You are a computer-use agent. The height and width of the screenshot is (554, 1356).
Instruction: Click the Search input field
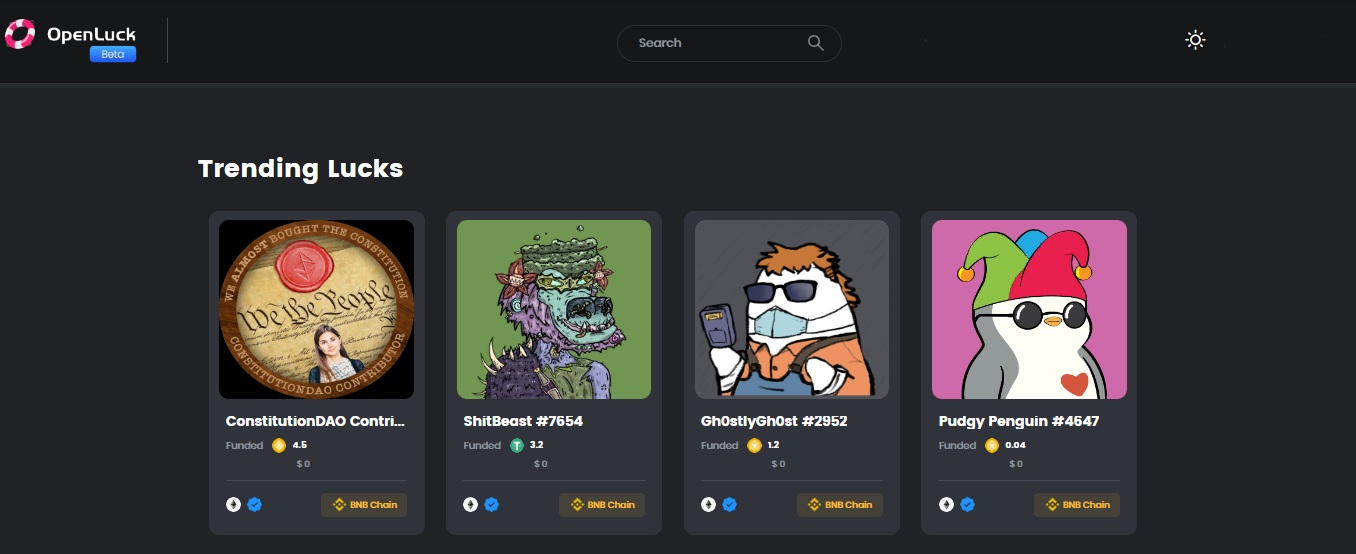(715, 43)
